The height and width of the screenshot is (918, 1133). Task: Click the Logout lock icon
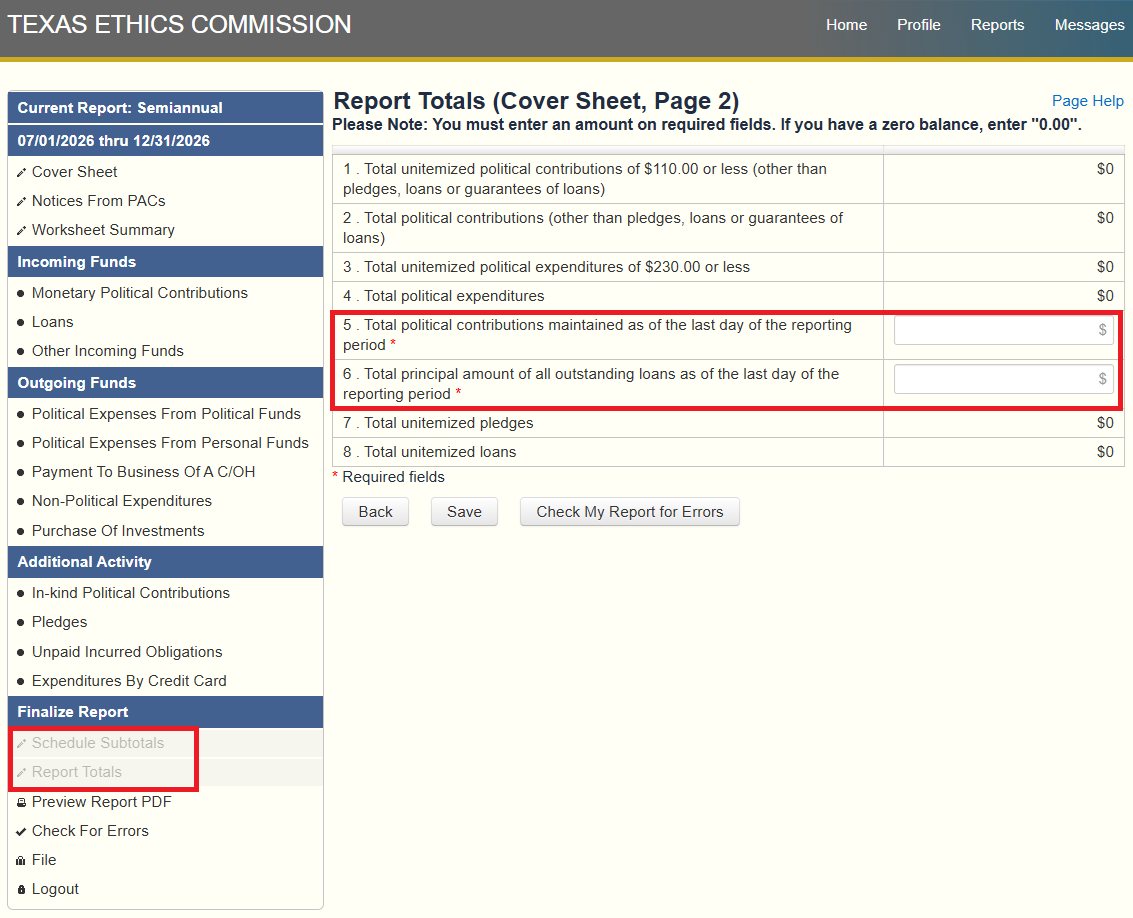(x=21, y=890)
